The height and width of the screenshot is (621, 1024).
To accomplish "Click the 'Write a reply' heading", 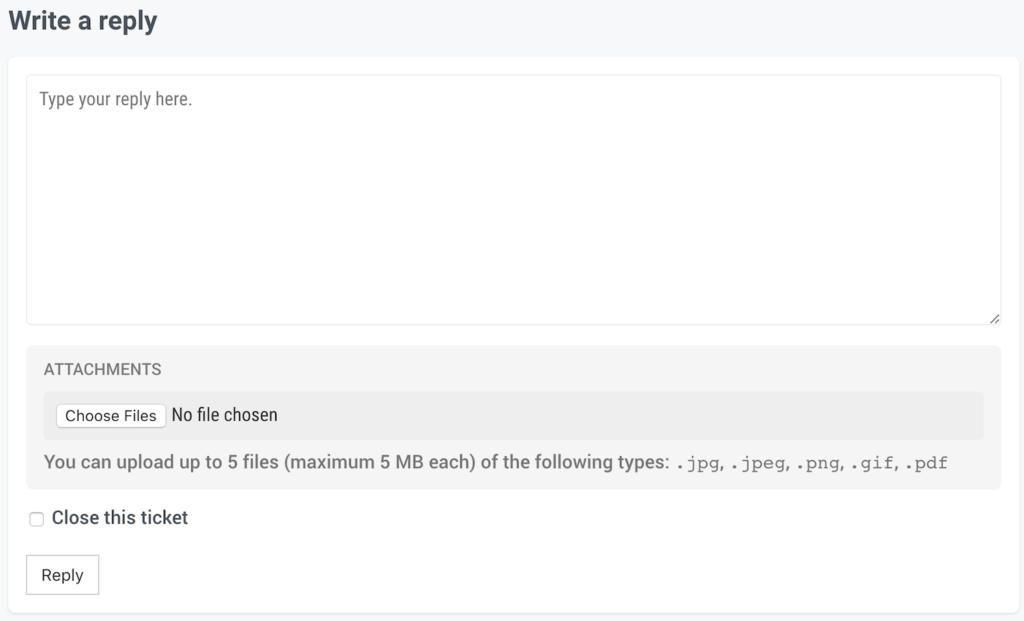I will pyautogui.click(x=83, y=21).
